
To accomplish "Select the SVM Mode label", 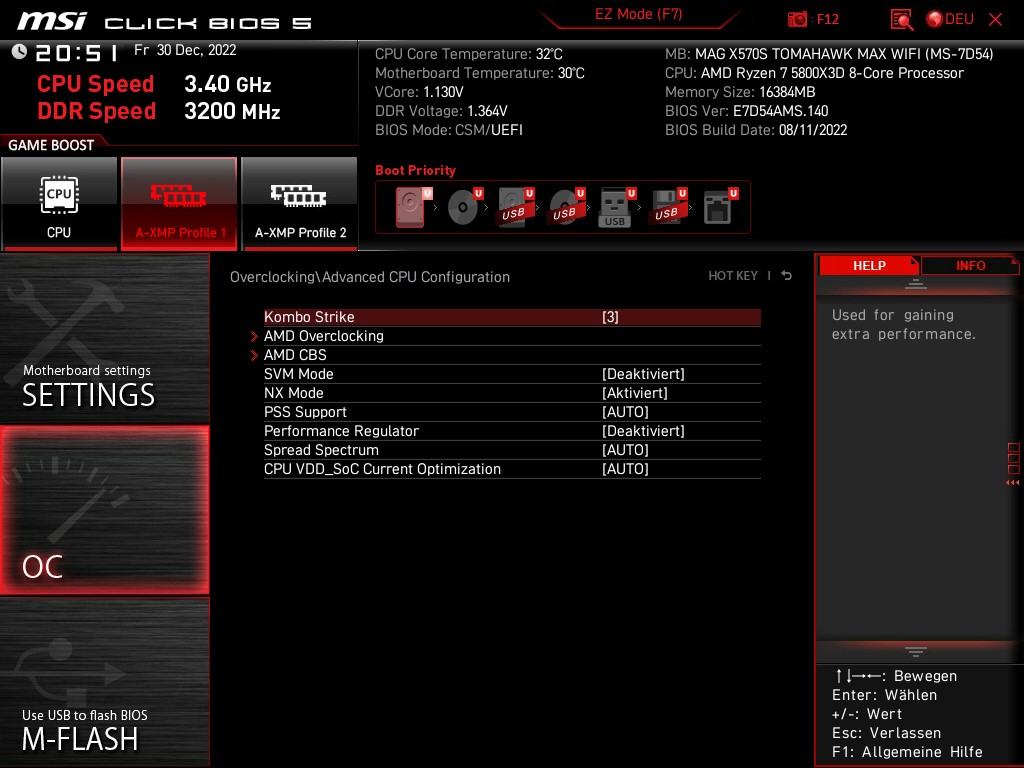I will click(x=298, y=374).
